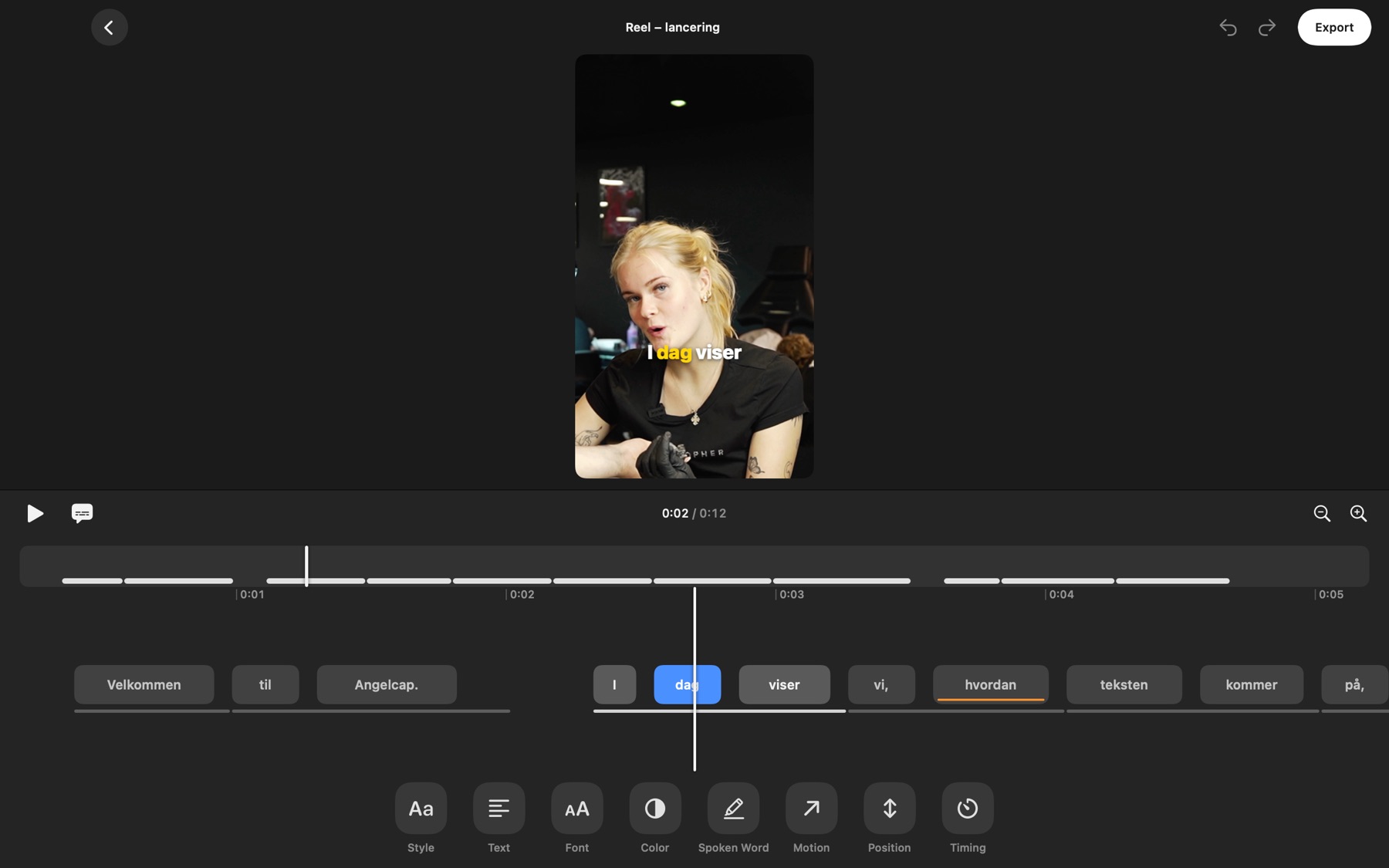The height and width of the screenshot is (868, 1389).
Task: Click the first segment in the overview timeline
Action: (92, 580)
